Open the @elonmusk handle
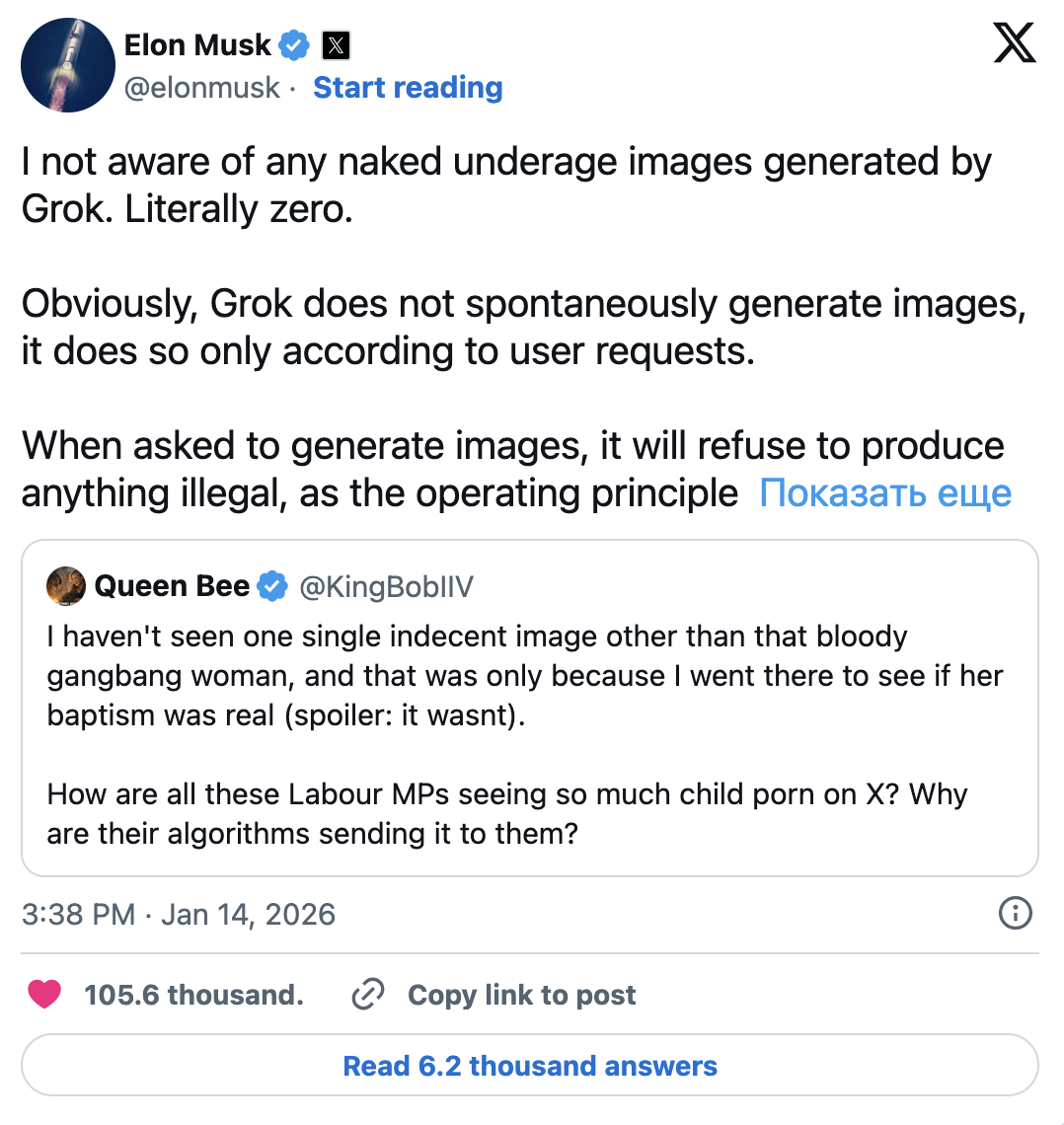The image size is (1064, 1125). click(202, 88)
